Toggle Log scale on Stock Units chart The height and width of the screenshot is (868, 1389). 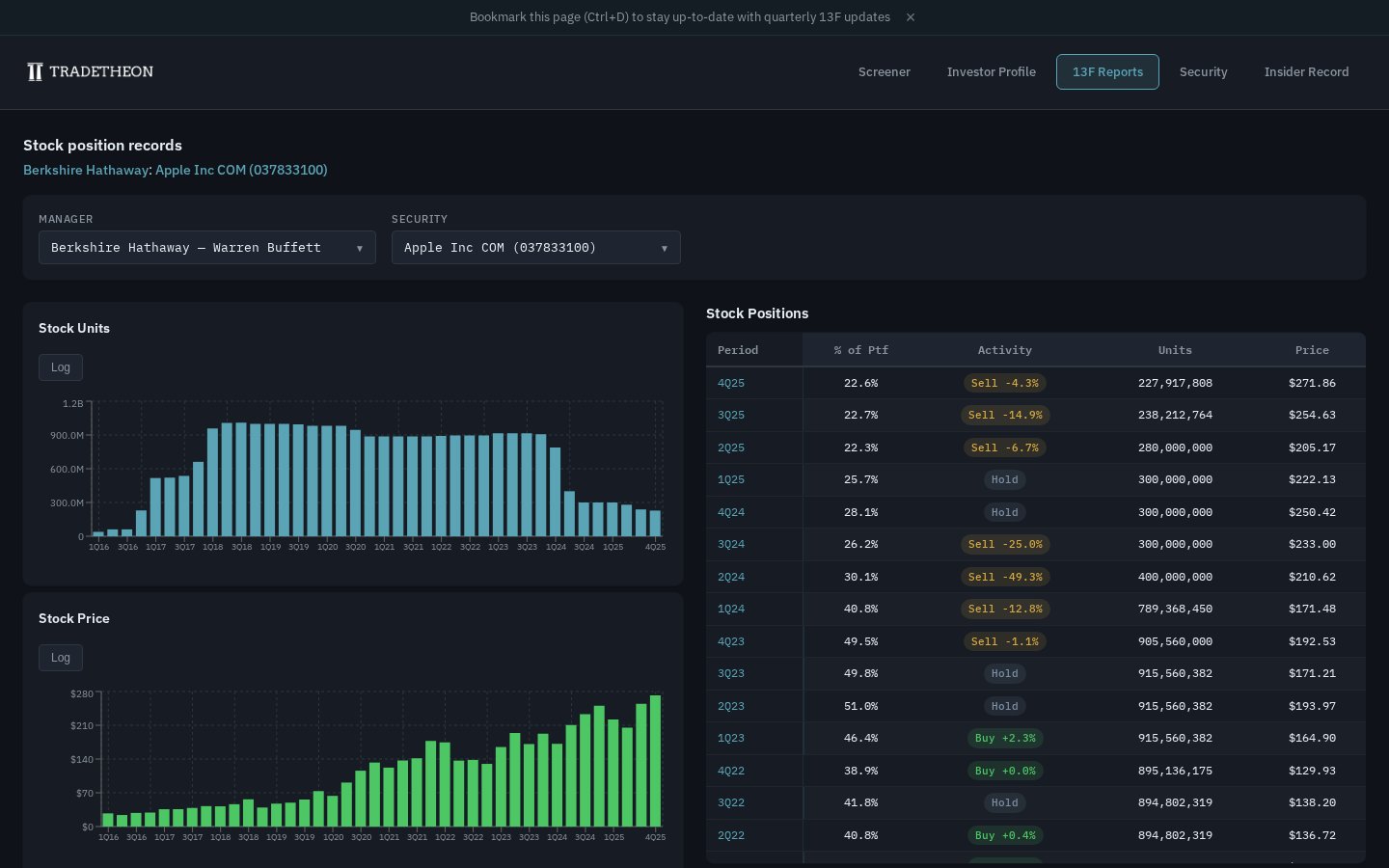click(61, 367)
